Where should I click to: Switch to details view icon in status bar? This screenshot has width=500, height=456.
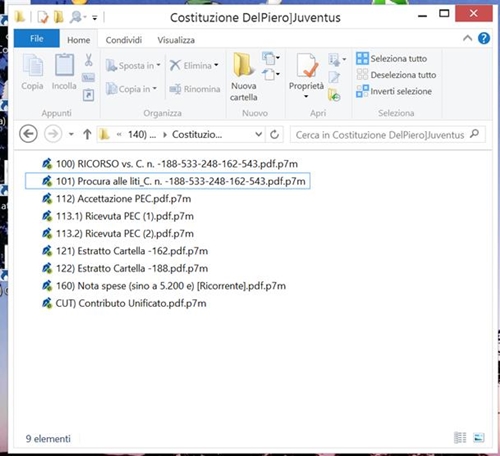(x=460, y=438)
